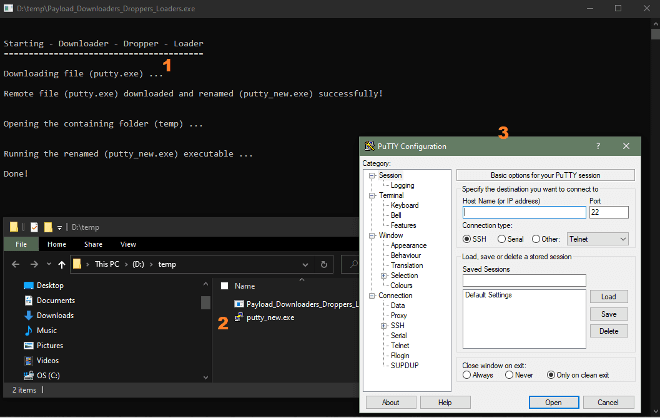
Task: Click the Videos icon in Explorer sidebar
Action: pos(29,361)
